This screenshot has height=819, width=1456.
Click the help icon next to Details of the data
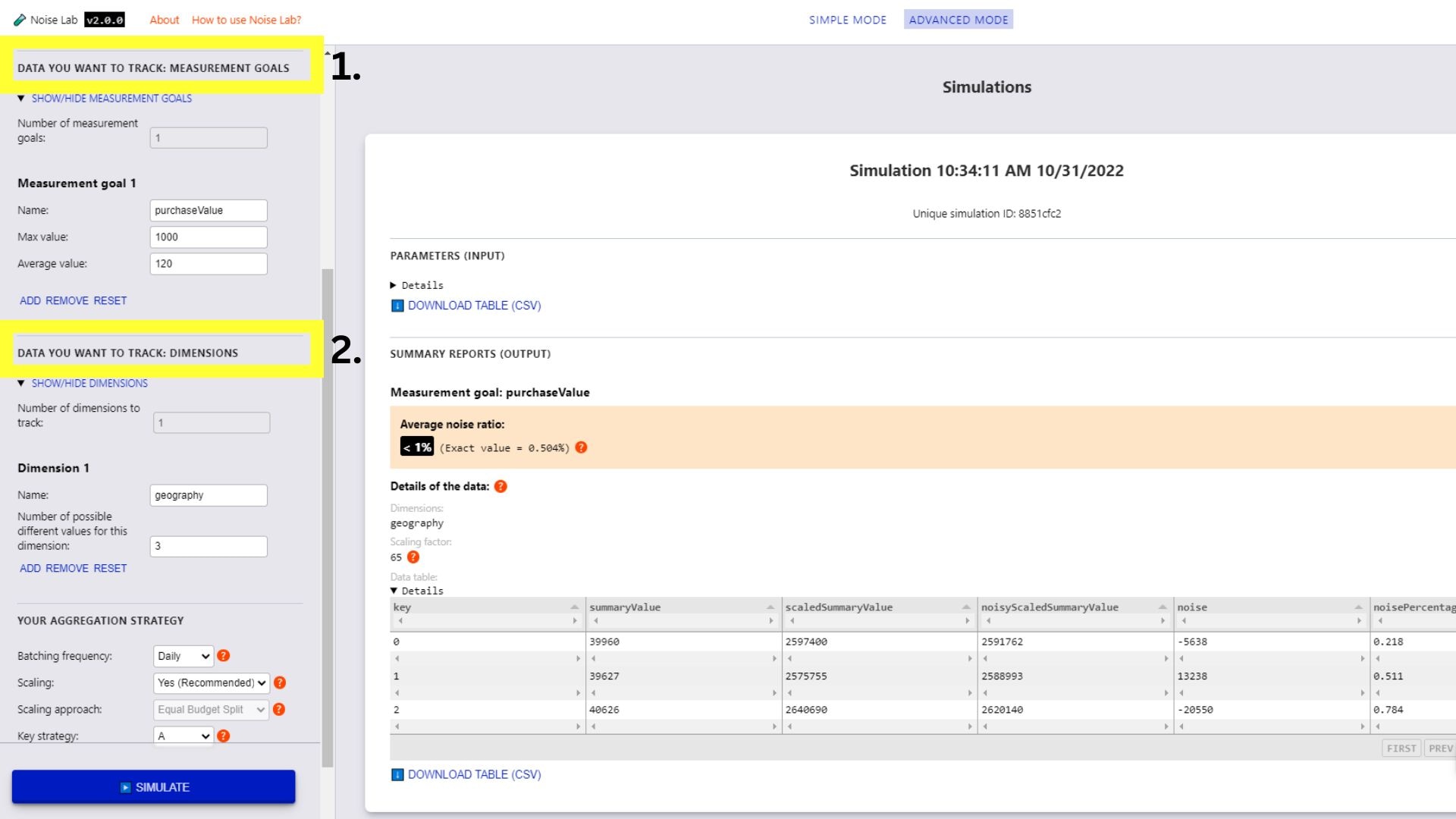(500, 486)
